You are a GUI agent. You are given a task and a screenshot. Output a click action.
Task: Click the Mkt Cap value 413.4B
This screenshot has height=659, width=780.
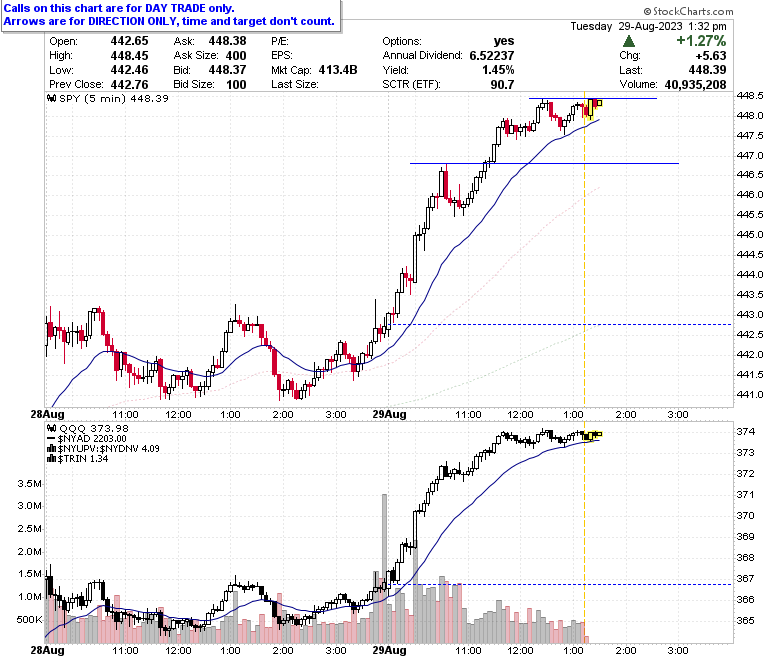[338, 70]
